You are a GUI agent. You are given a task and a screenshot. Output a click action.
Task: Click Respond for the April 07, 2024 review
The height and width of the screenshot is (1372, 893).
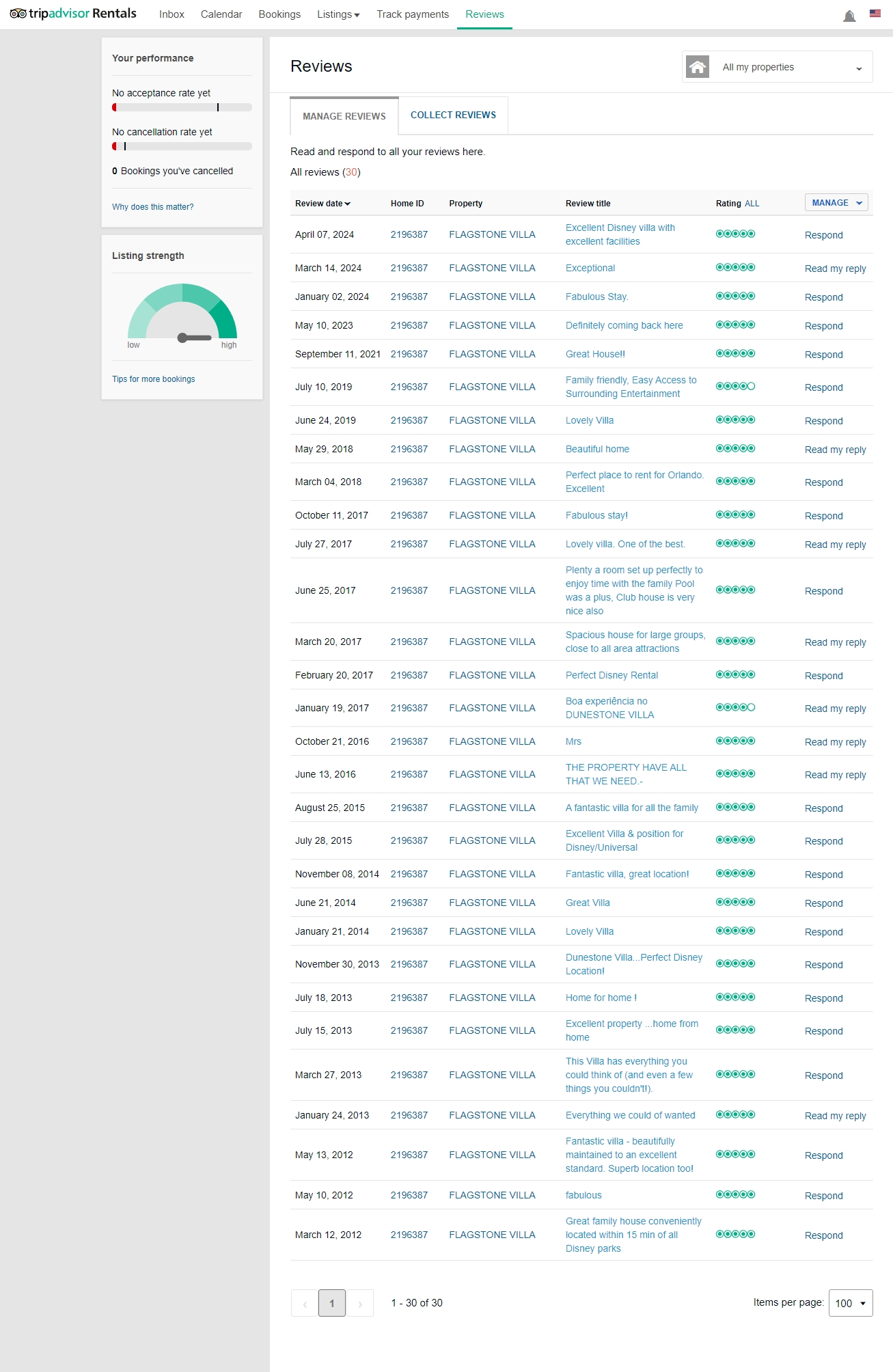pos(823,235)
